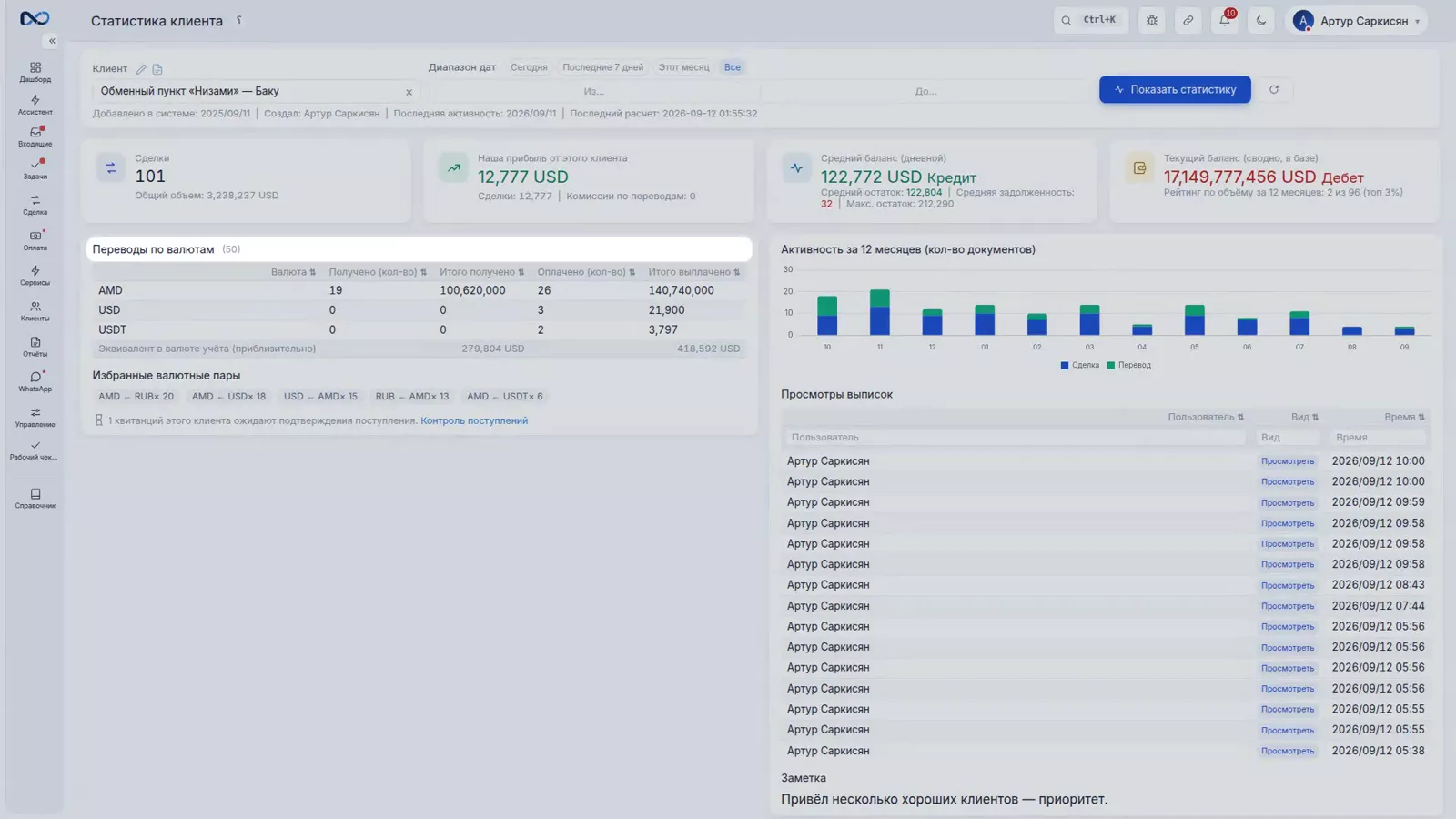
Task: Collapse the sidebar with double-chevron icon
Action: (52, 41)
